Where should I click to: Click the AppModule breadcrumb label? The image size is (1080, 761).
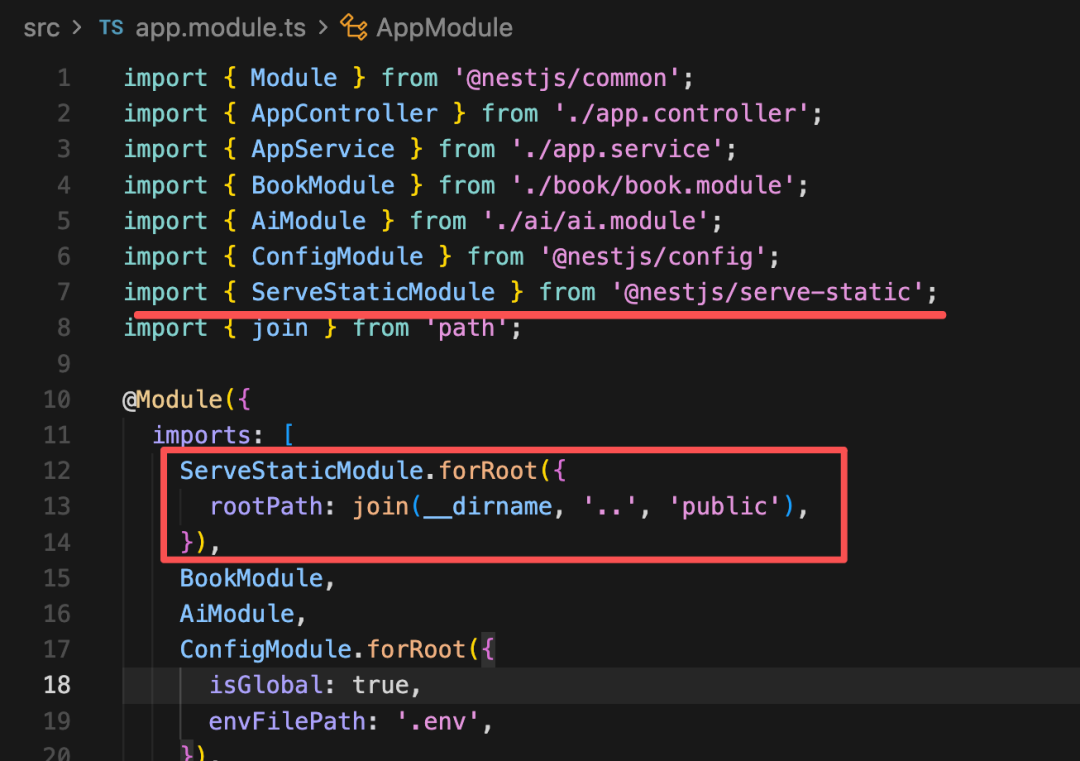pos(444,28)
